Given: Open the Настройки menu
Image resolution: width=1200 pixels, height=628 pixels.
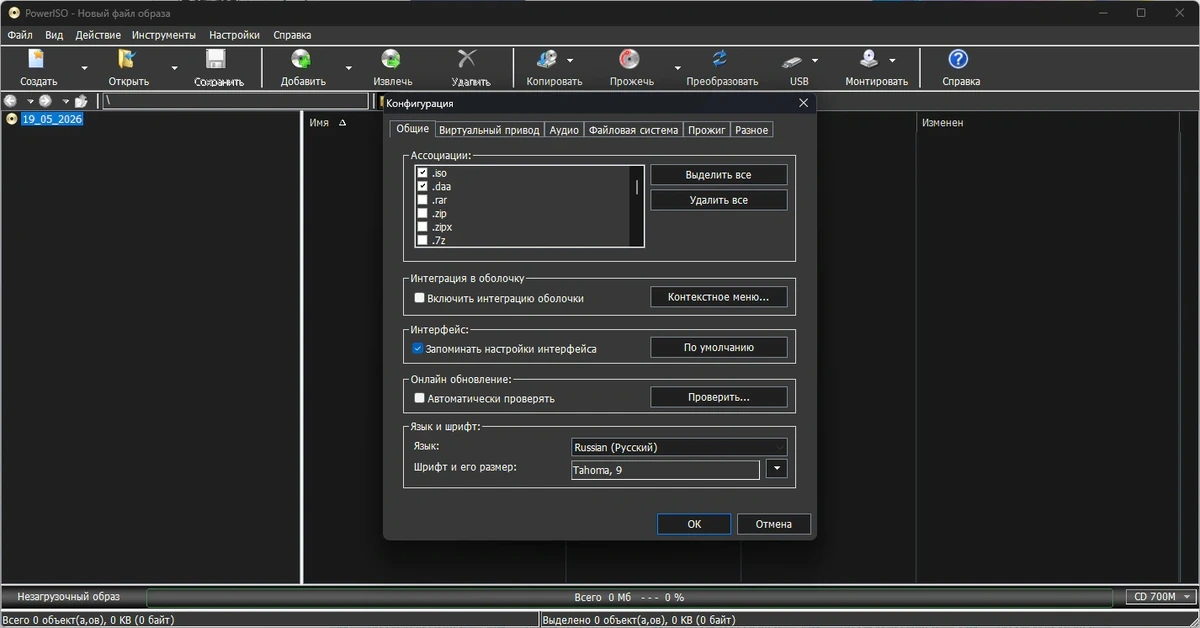Looking at the screenshot, I should (x=234, y=35).
